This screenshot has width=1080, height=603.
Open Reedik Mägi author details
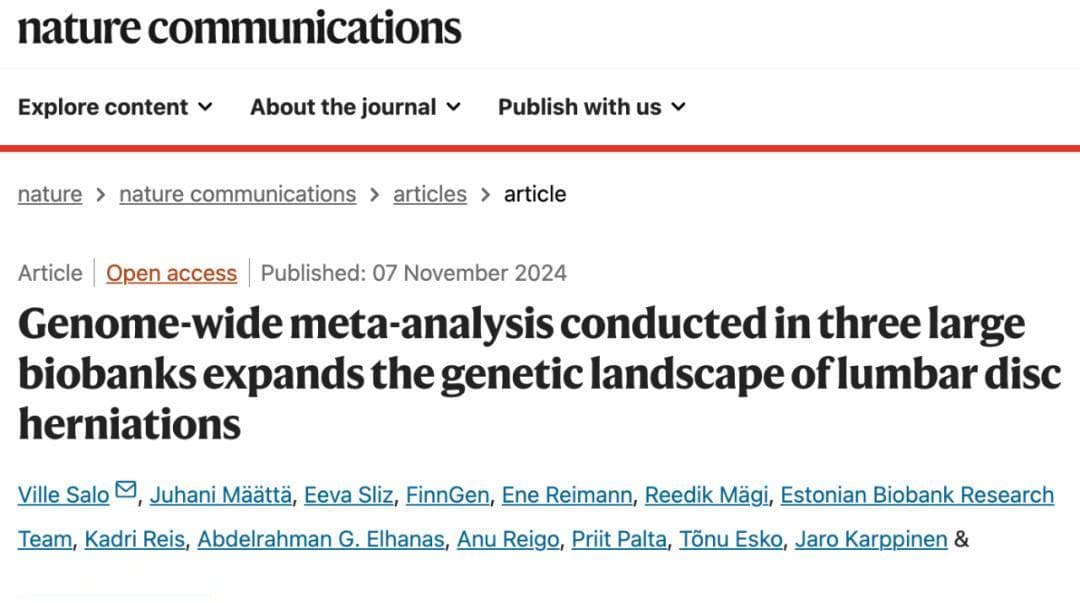point(706,495)
